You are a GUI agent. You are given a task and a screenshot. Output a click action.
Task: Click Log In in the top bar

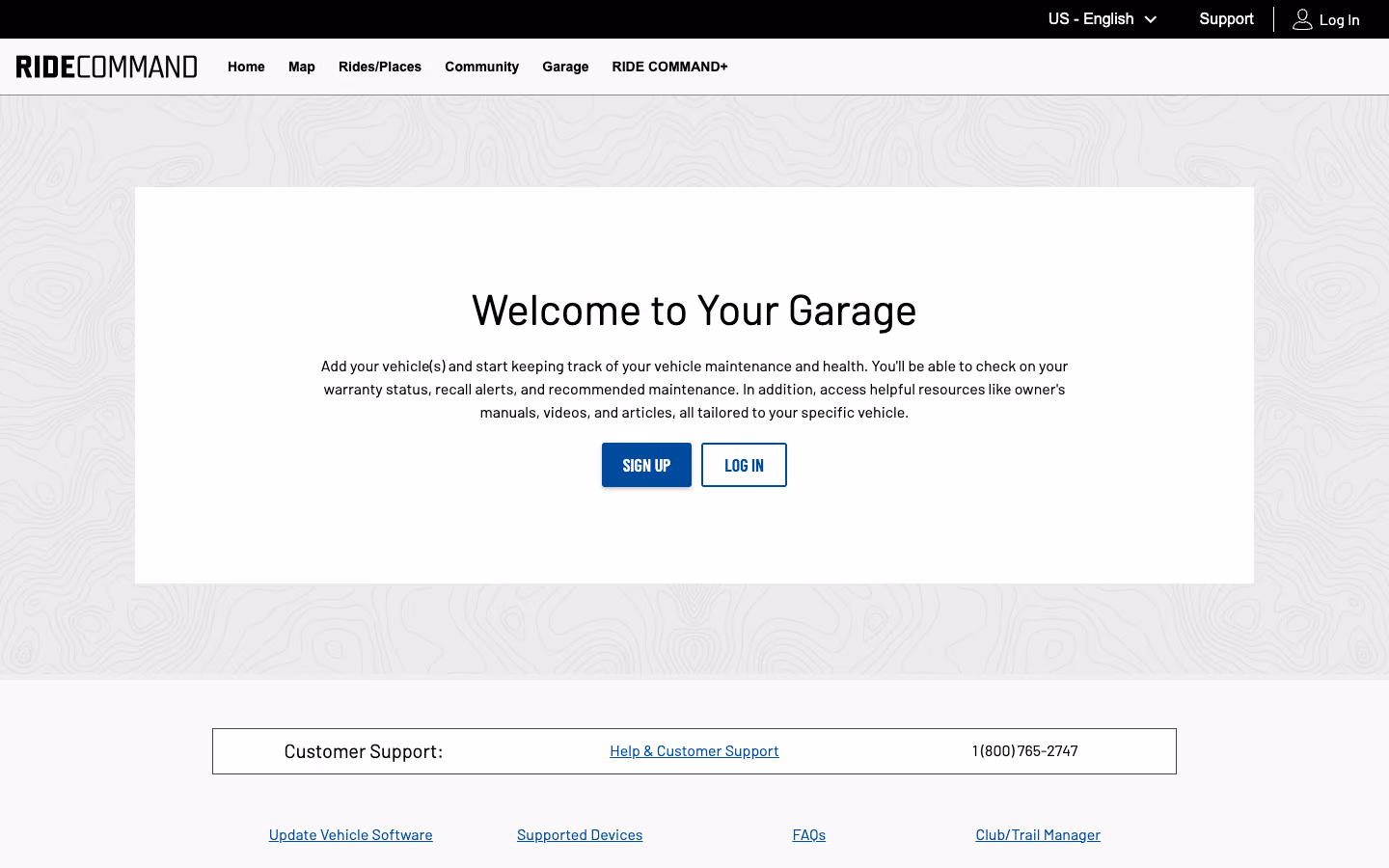[1339, 20]
